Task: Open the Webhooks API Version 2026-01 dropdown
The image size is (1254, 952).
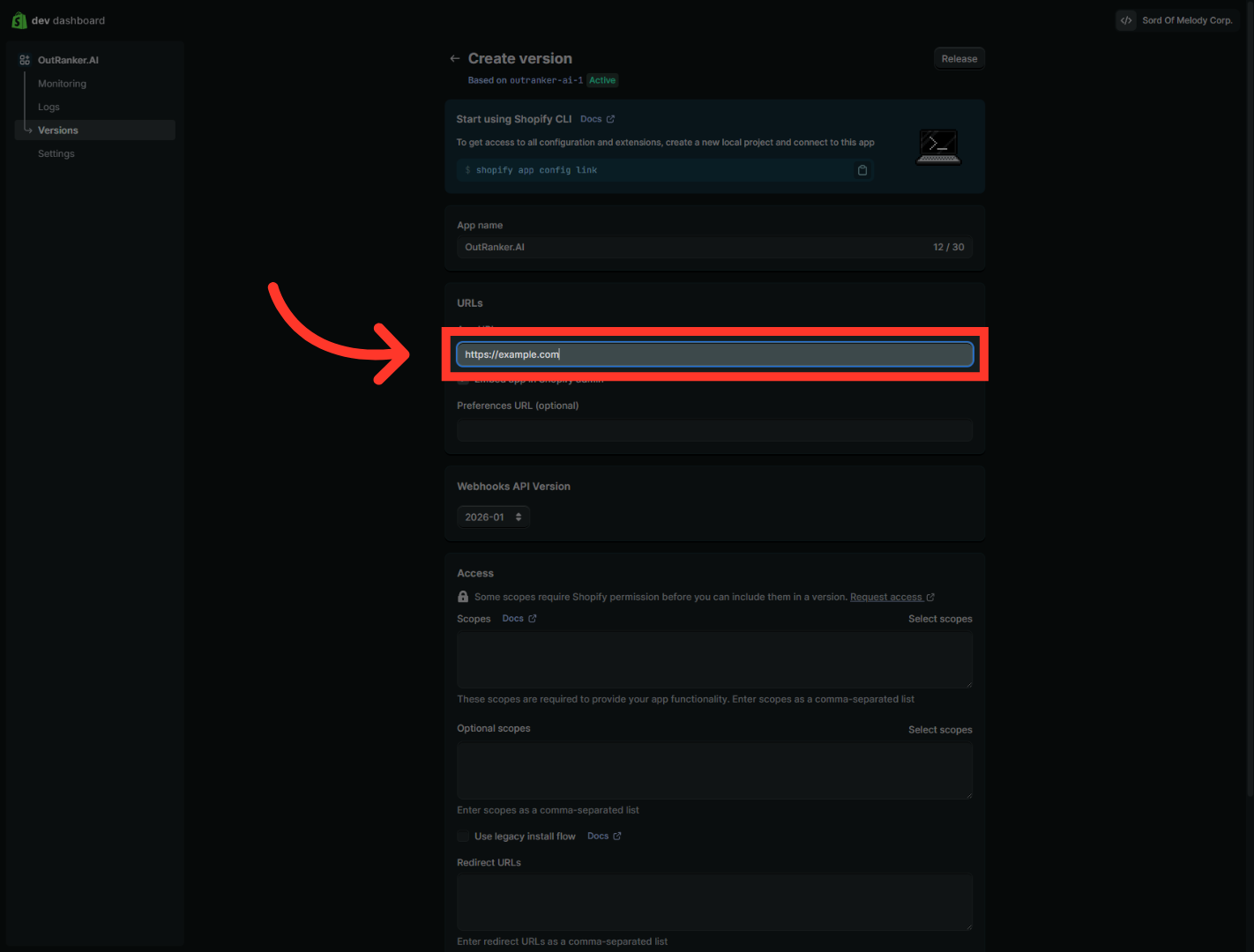Action: (493, 517)
